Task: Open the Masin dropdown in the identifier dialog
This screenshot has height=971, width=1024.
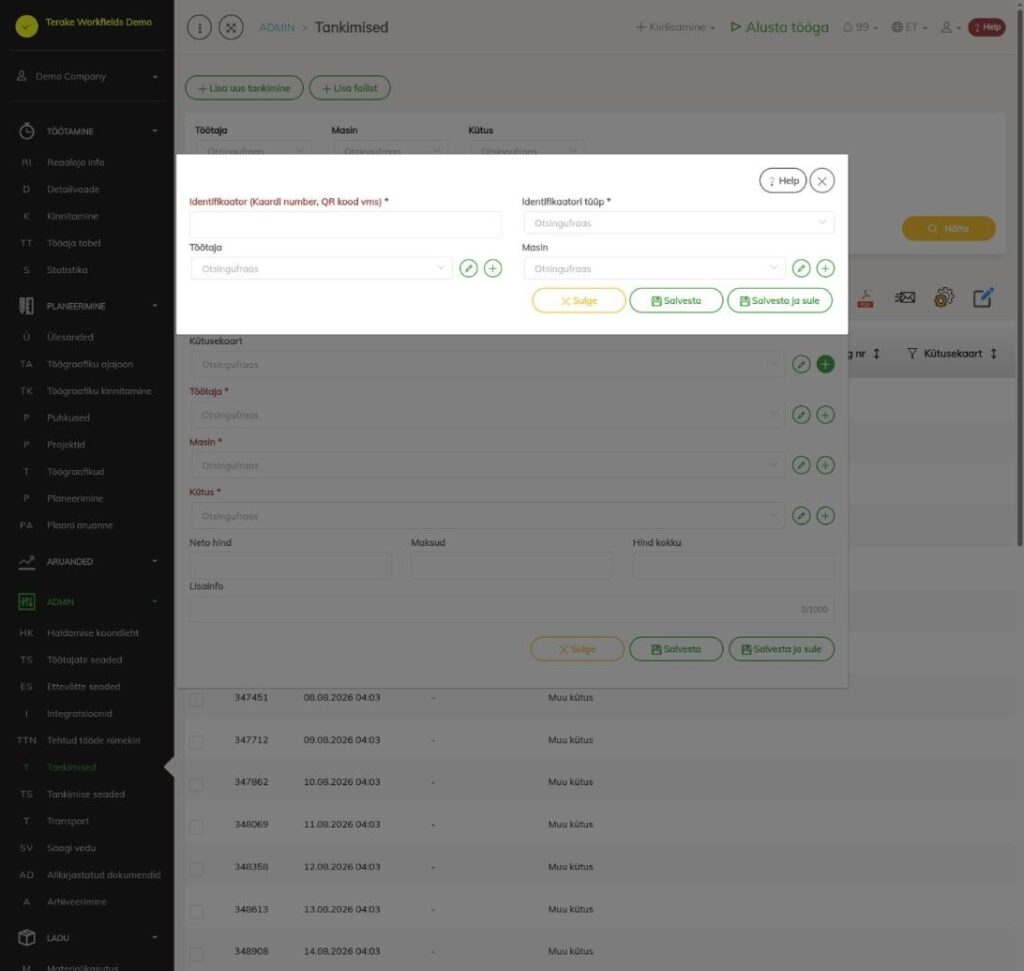Action: pyautogui.click(x=654, y=268)
